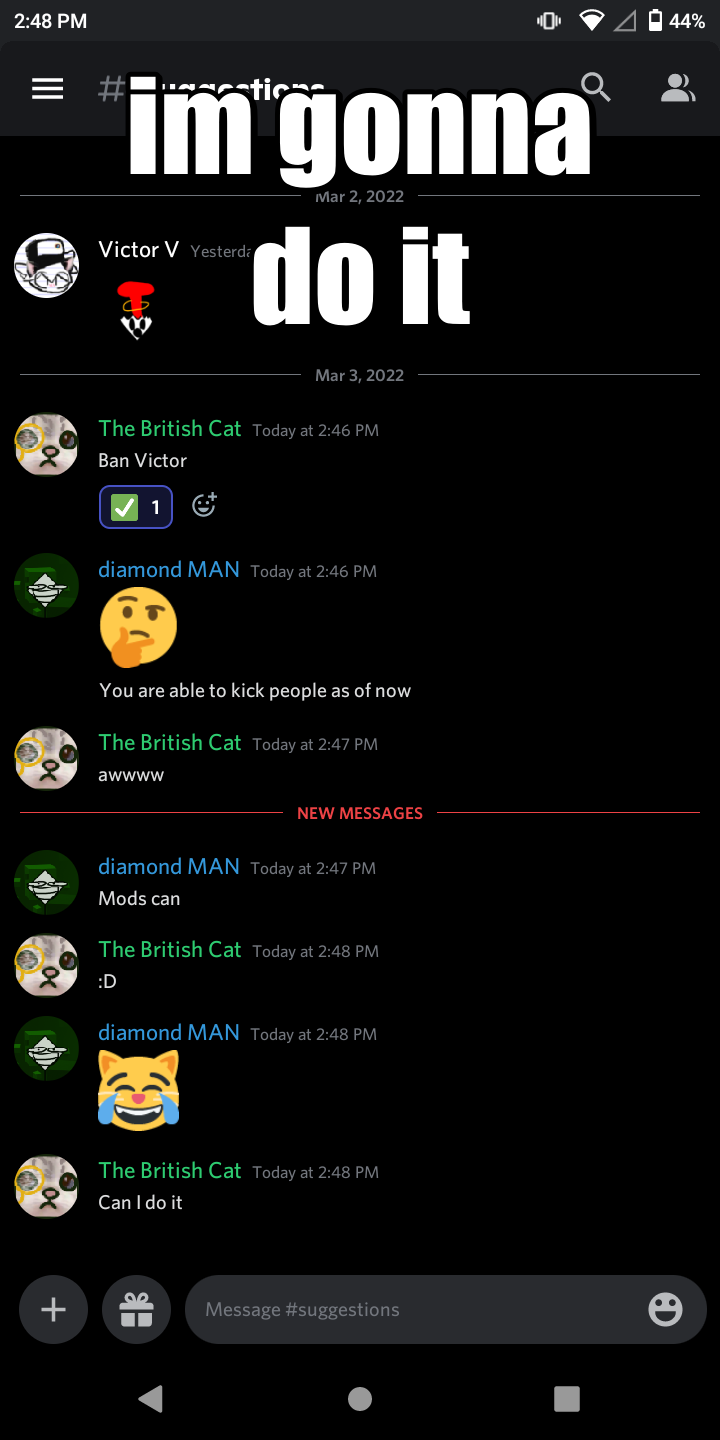Open the Nitro gift icon
Viewport: 720px width, 1440px height.
pyautogui.click(x=136, y=1309)
